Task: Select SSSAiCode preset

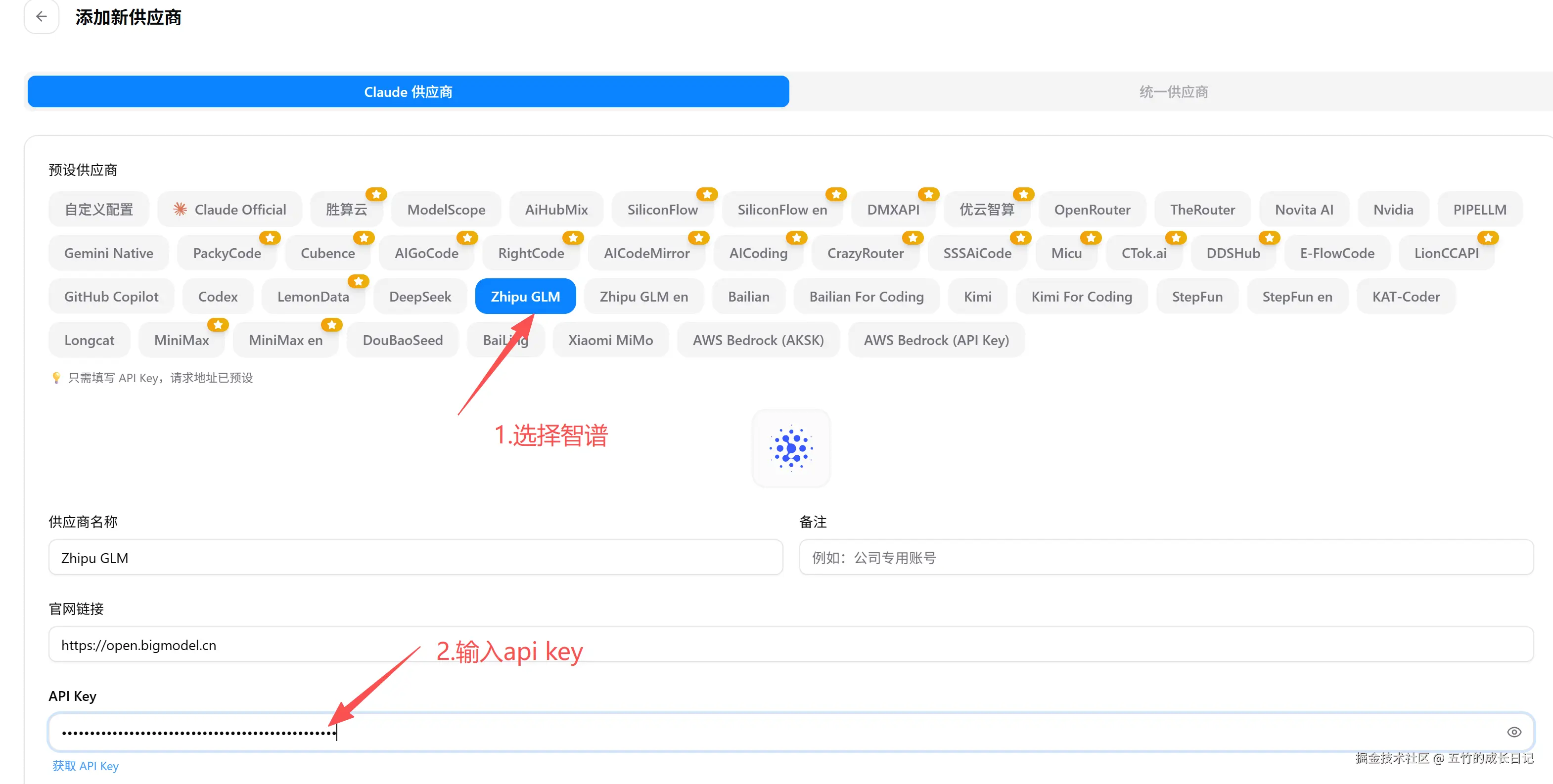Action: tap(977, 253)
